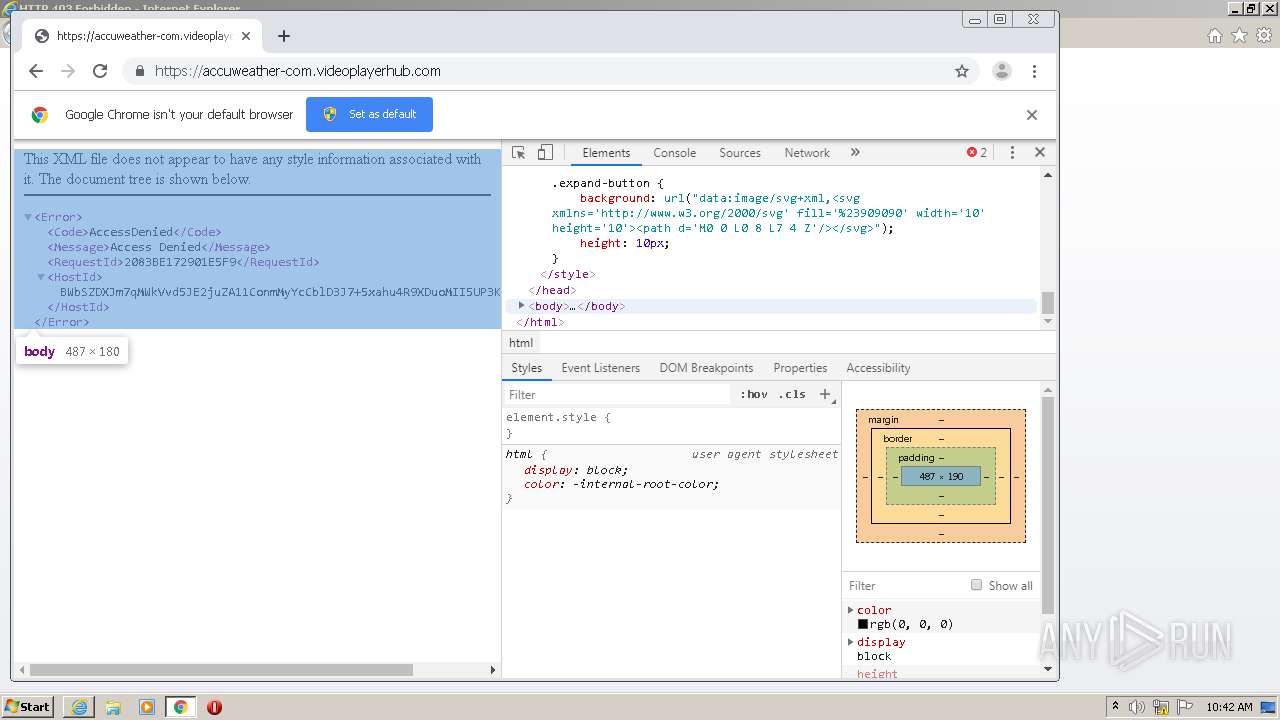Viewport: 1280px width, 720px height.
Task: Open Internet Explorer from taskbar
Action: pyautogui.click(x=79, y=707)
